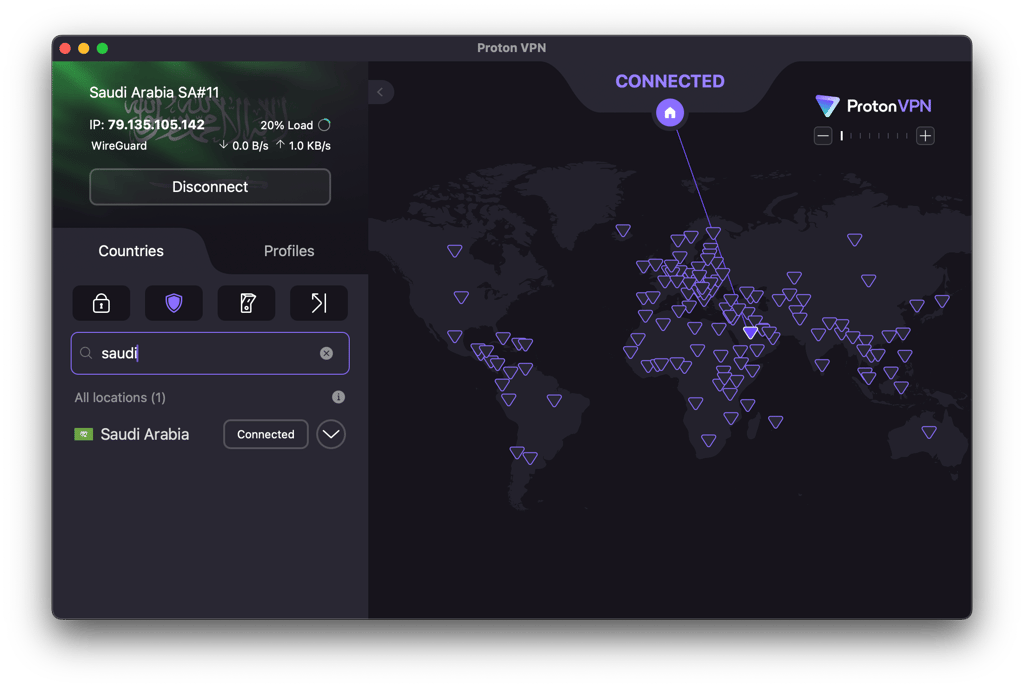
Task: Zoom in the map with plus button
Action: point(925,136)
